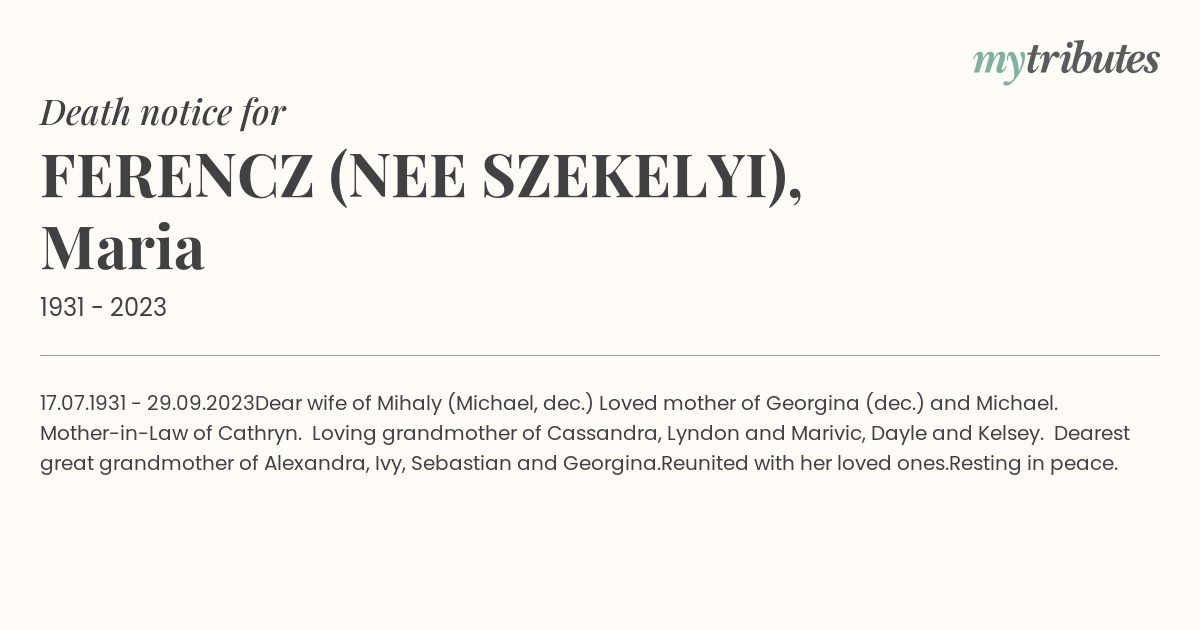The height and width of the screenshot is (630, 1200).
Task: Select the 'Death notice for' heading
Action: coord(163,113)
